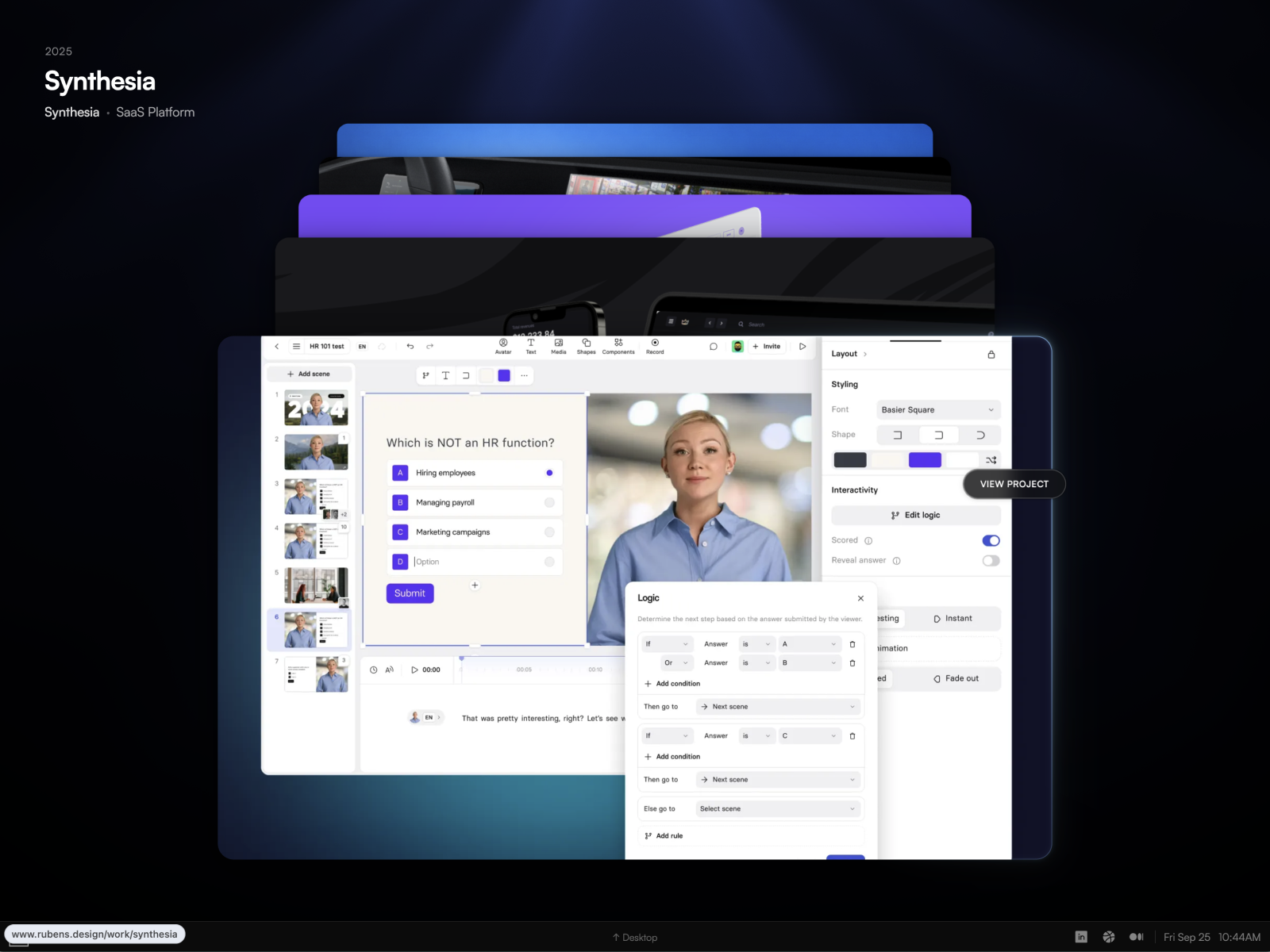
Task: Redo the action arrow
Action: (430, 346)
